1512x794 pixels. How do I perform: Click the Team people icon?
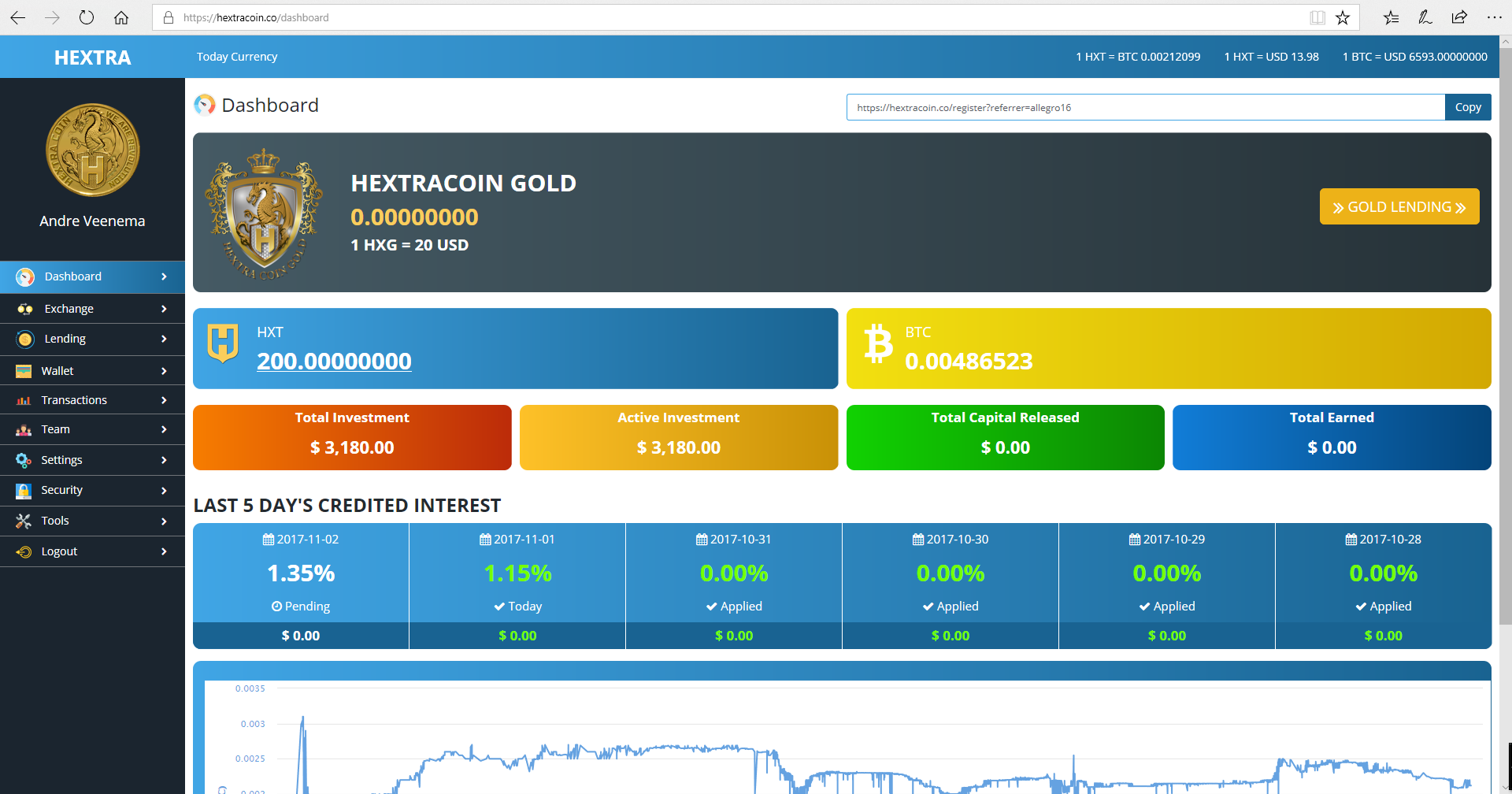point(24,430)
